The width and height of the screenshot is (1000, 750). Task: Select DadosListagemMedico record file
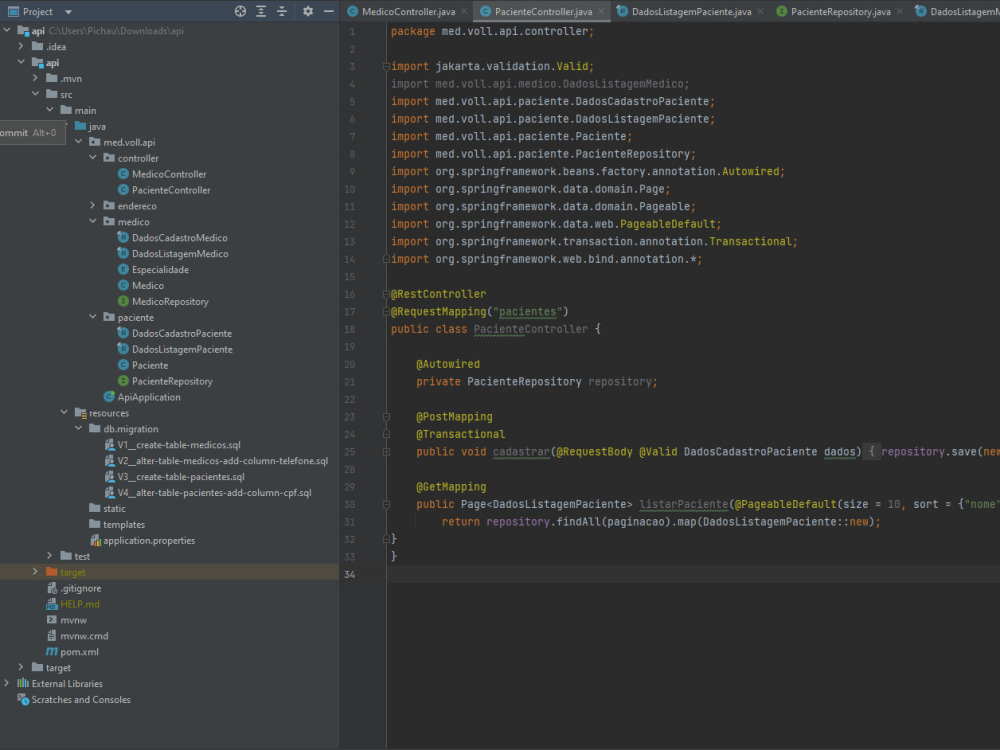[x=180, y=254]
